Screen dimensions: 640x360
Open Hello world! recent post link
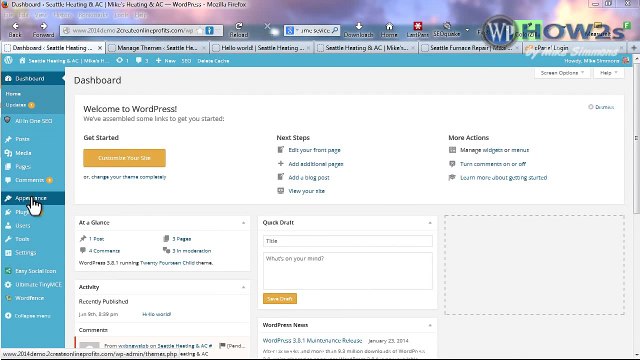click(157, 314)
